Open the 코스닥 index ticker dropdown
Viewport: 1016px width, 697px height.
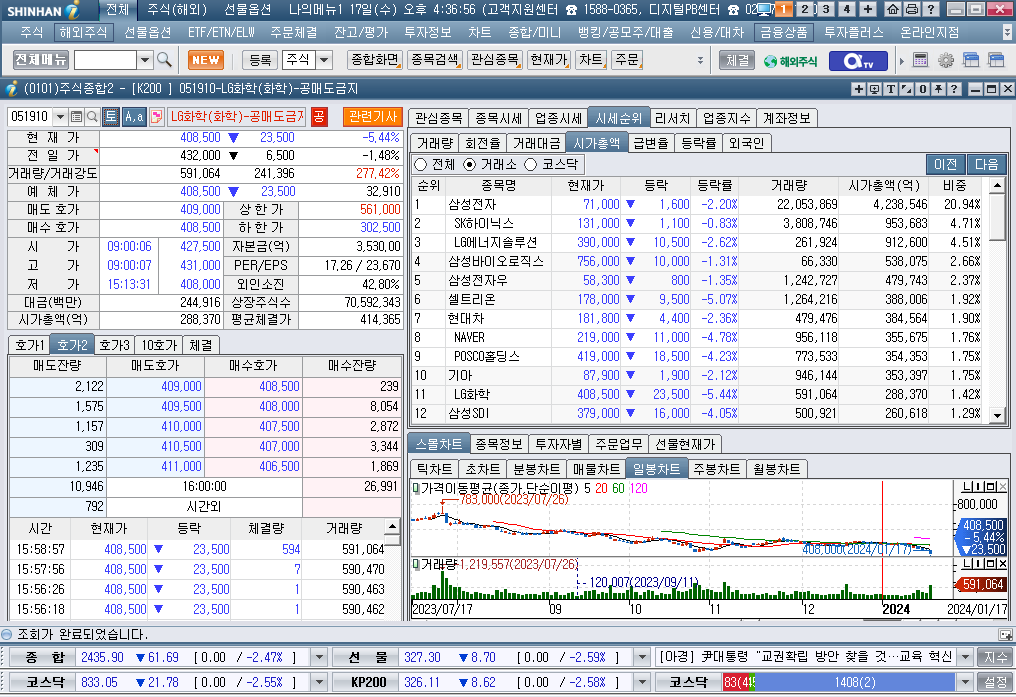tap(319, 682)
